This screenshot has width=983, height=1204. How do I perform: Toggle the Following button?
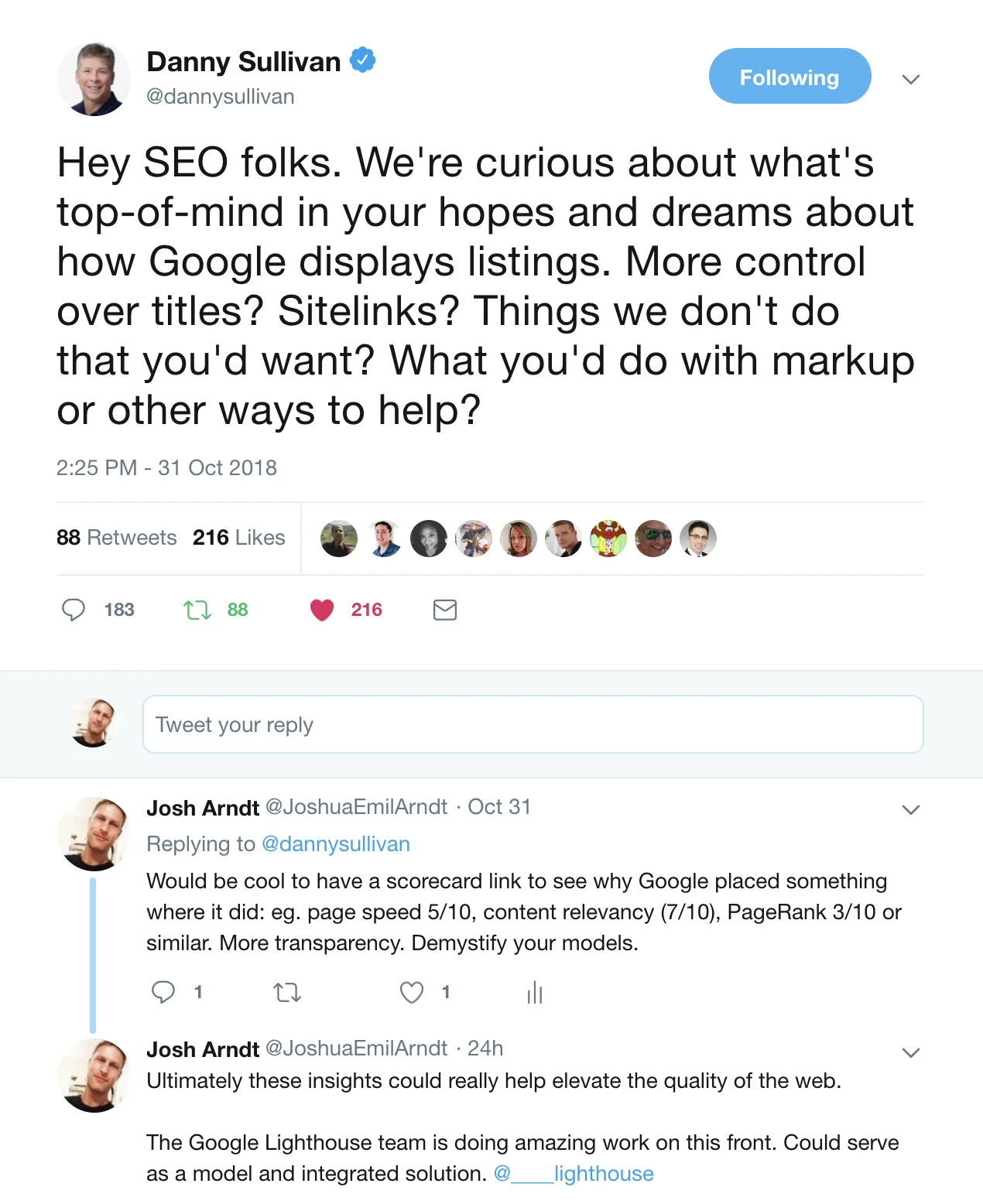point(789,76)
